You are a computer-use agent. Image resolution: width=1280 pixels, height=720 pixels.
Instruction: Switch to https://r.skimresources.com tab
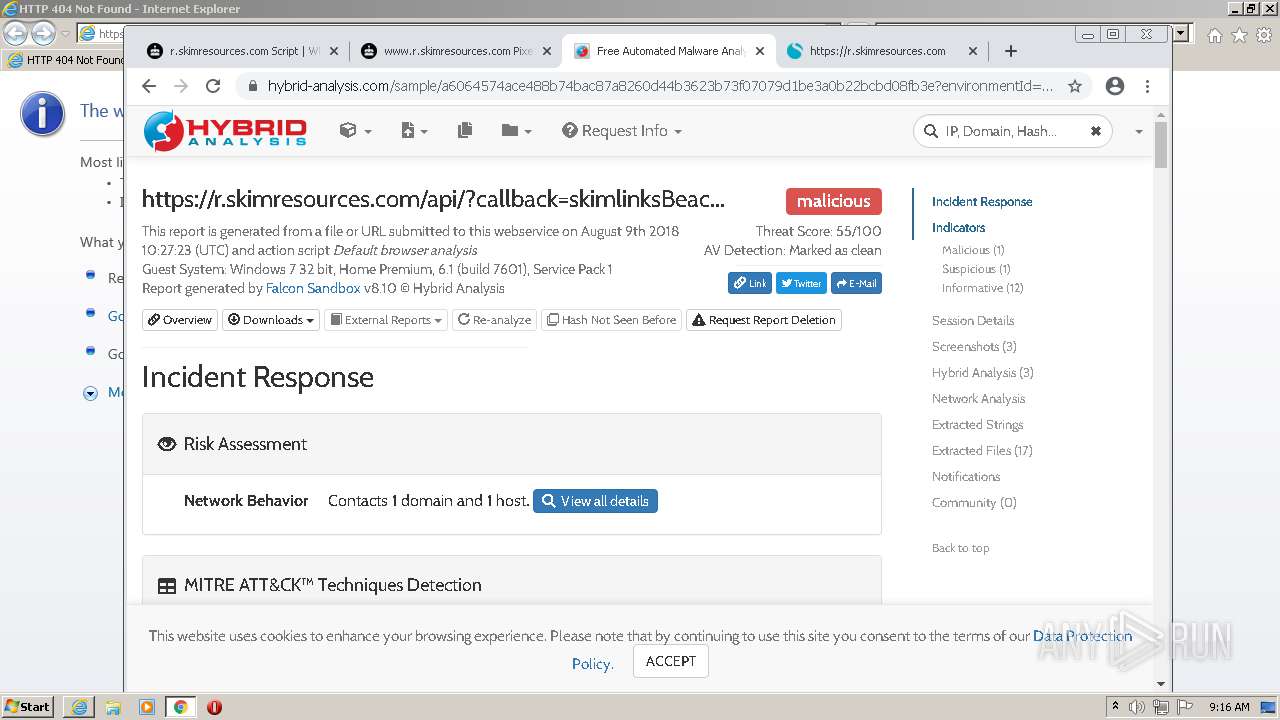tap(880, 51)
